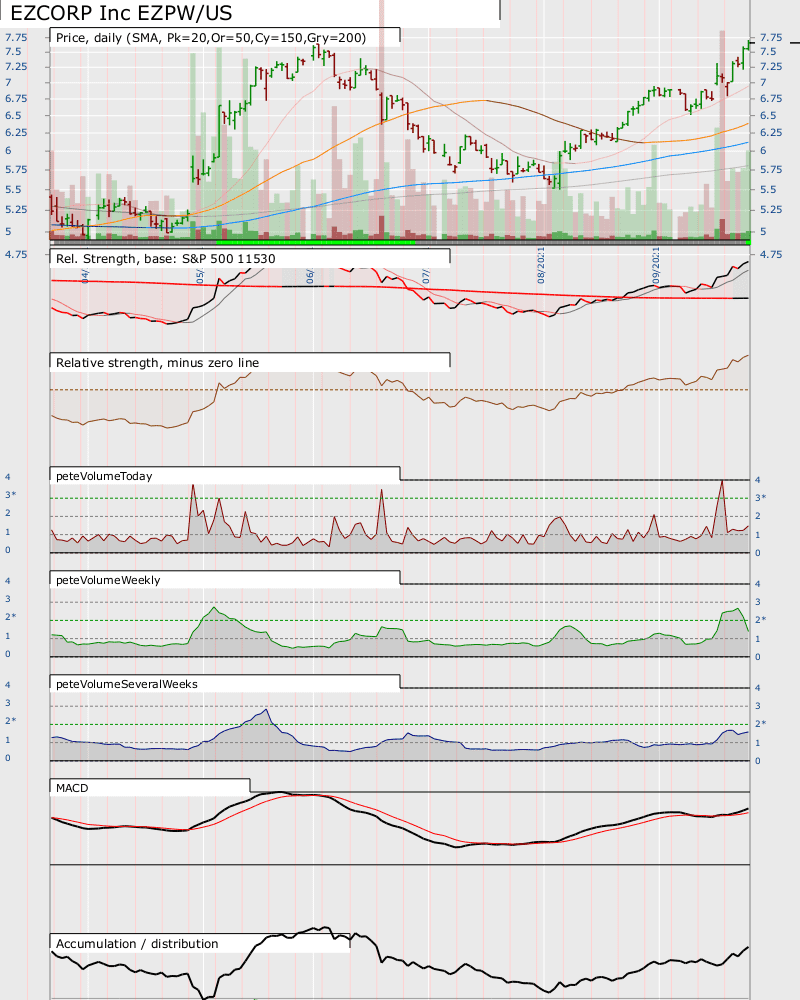Click the 5.75 value on the left price axis

[x=17, y=170]
